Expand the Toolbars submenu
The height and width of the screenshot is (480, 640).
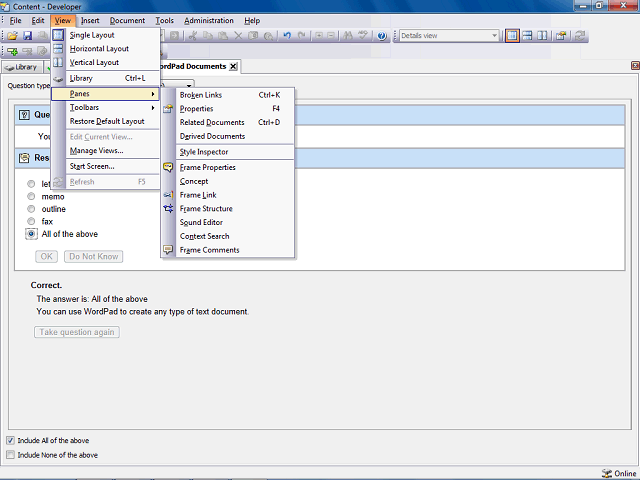pos(105,107)
